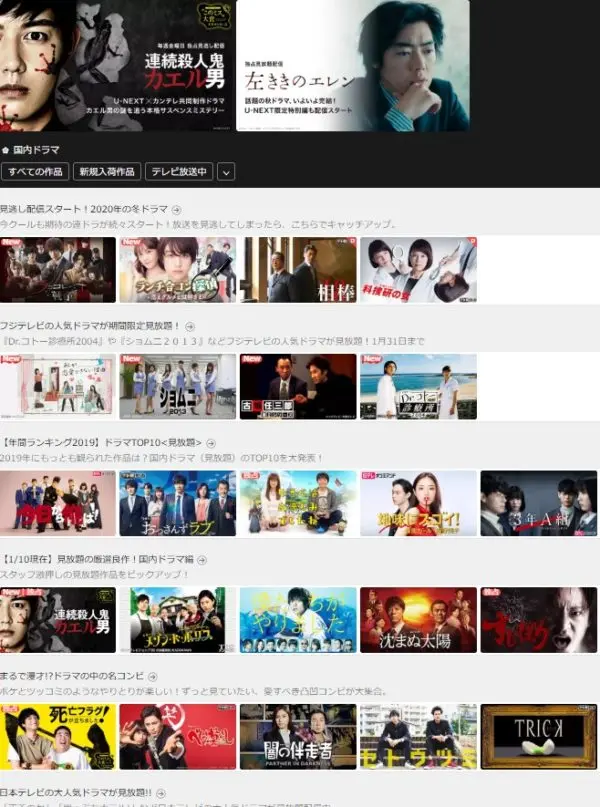Screen dimensions: 600x807
Task: Open the ドラマの中の名コンビ section arrow icon
Action: tap(152, 676)
